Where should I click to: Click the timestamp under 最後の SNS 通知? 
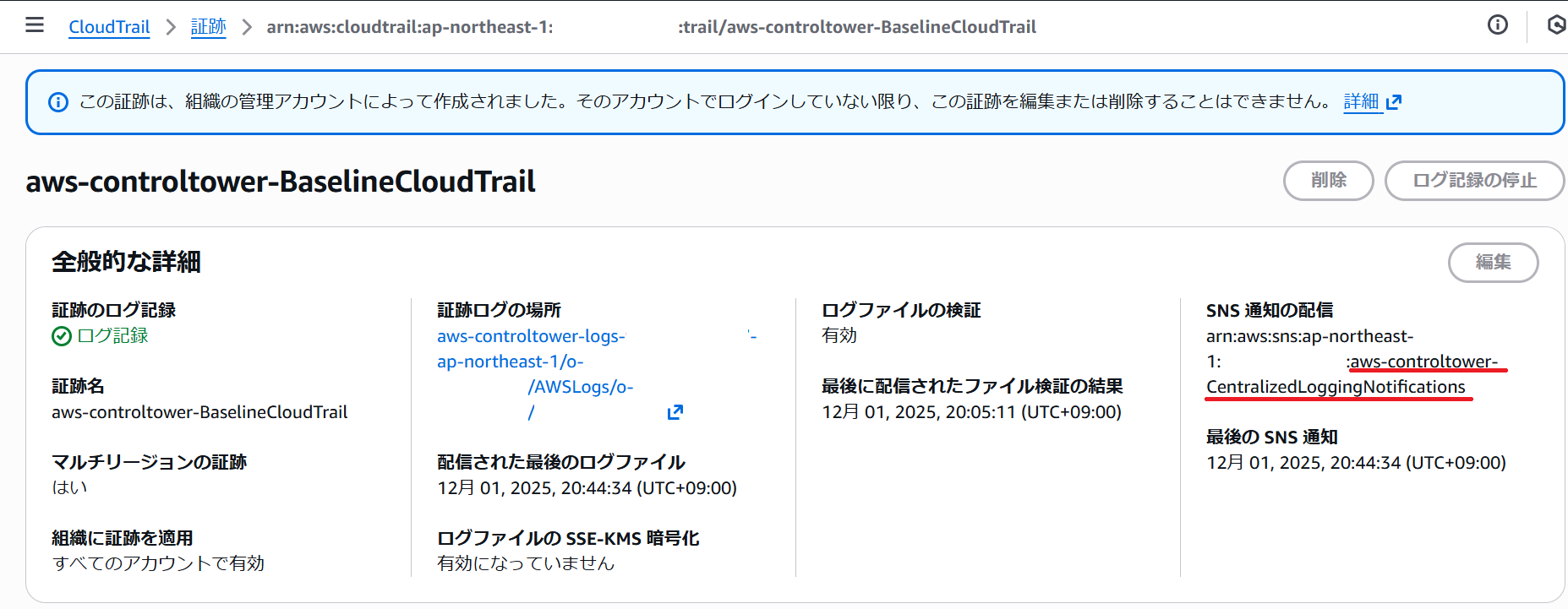(1356, 463)
